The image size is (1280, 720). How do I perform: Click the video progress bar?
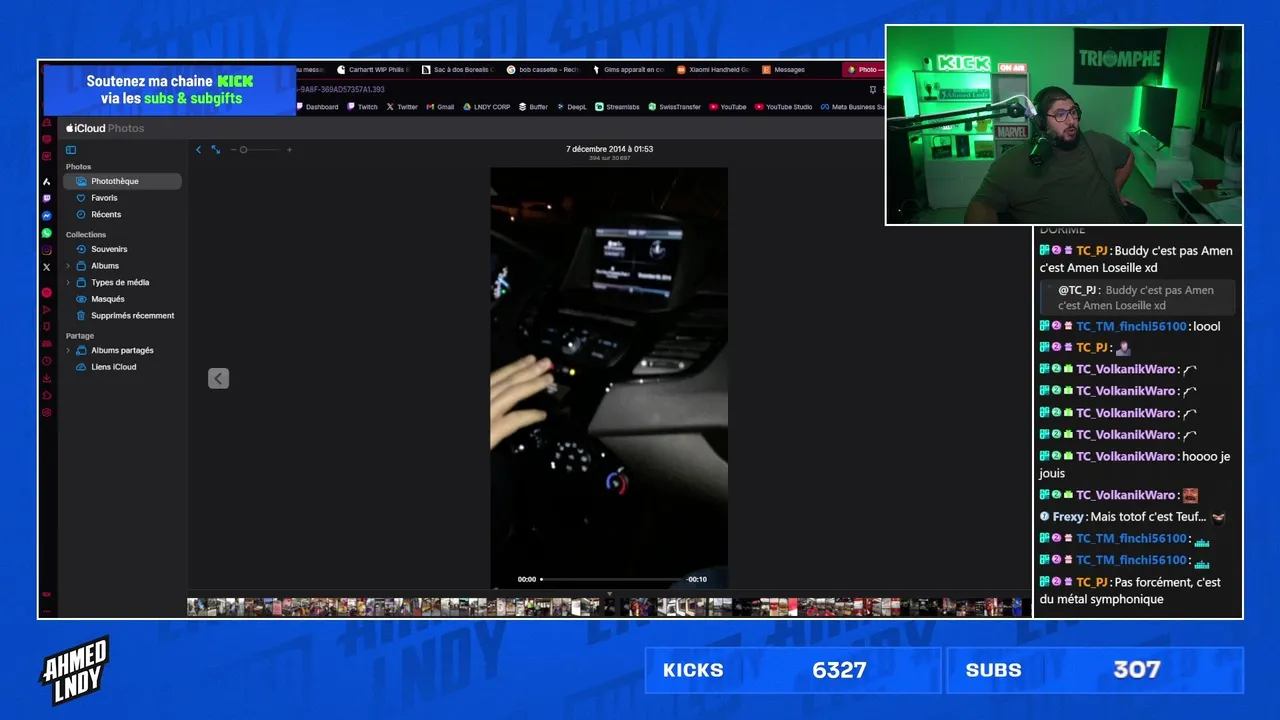click(612, 579)
